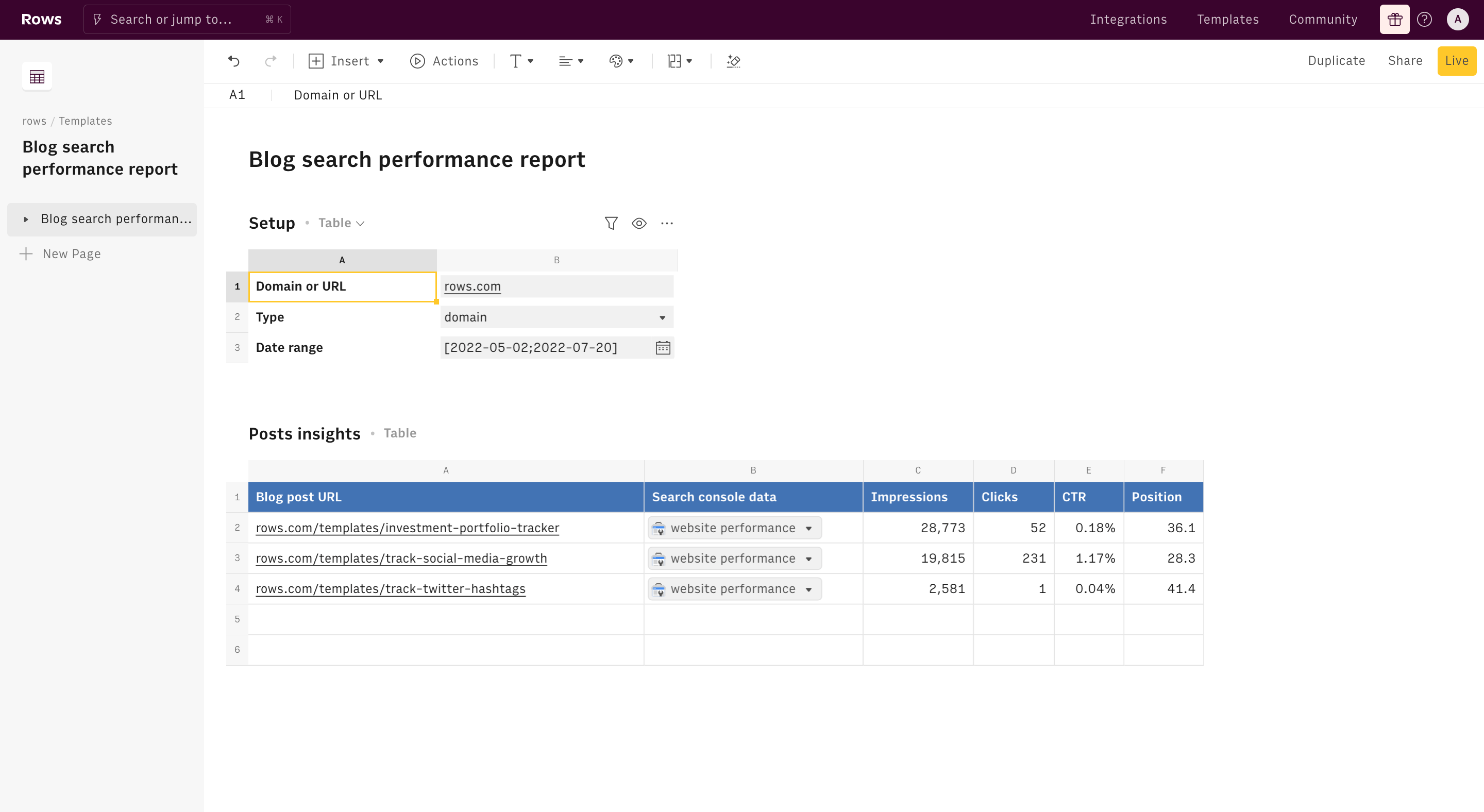Click the Templates menu bar item

1227,19
